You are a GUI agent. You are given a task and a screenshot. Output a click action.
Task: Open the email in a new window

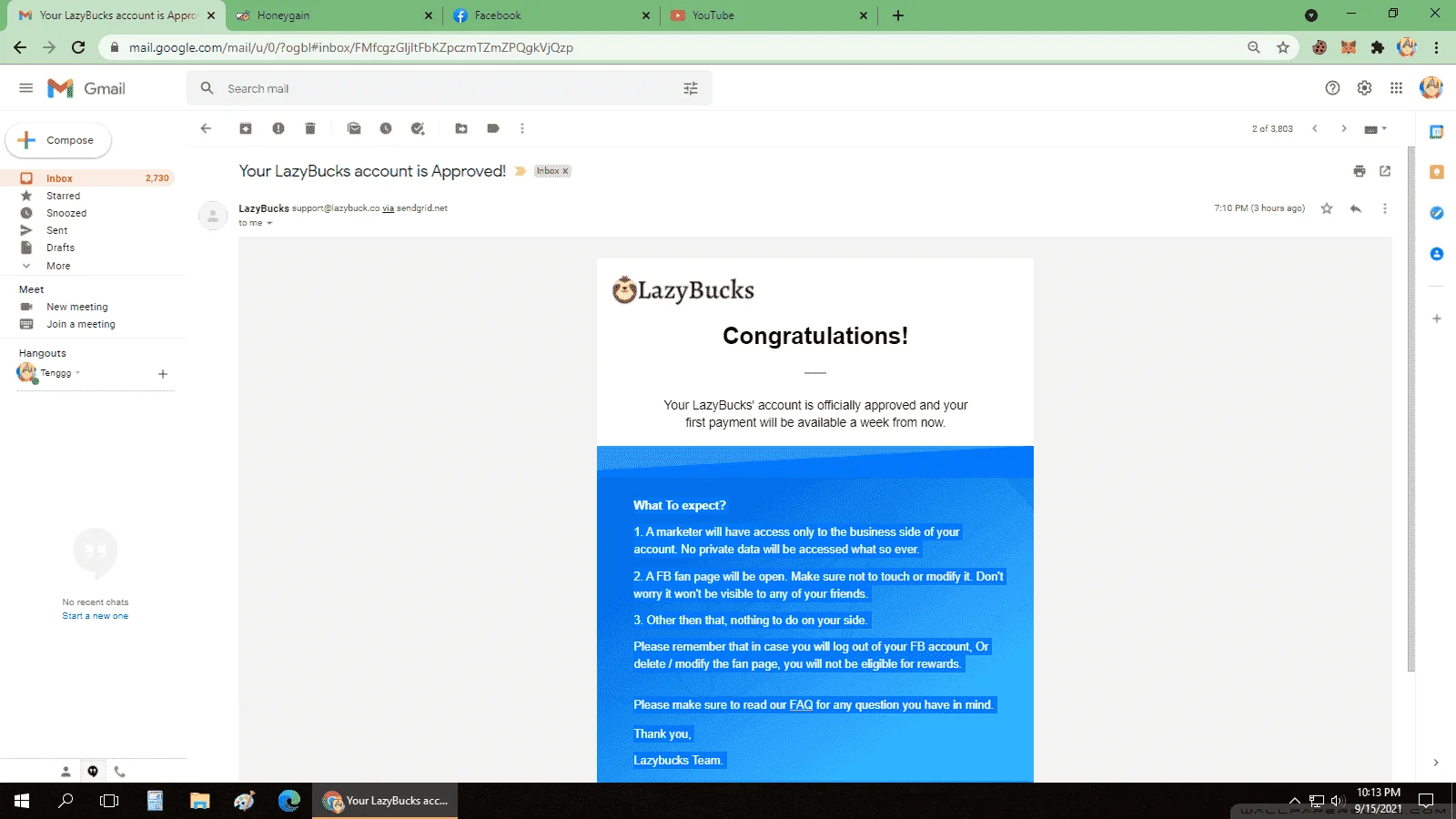coord(1385,171)
